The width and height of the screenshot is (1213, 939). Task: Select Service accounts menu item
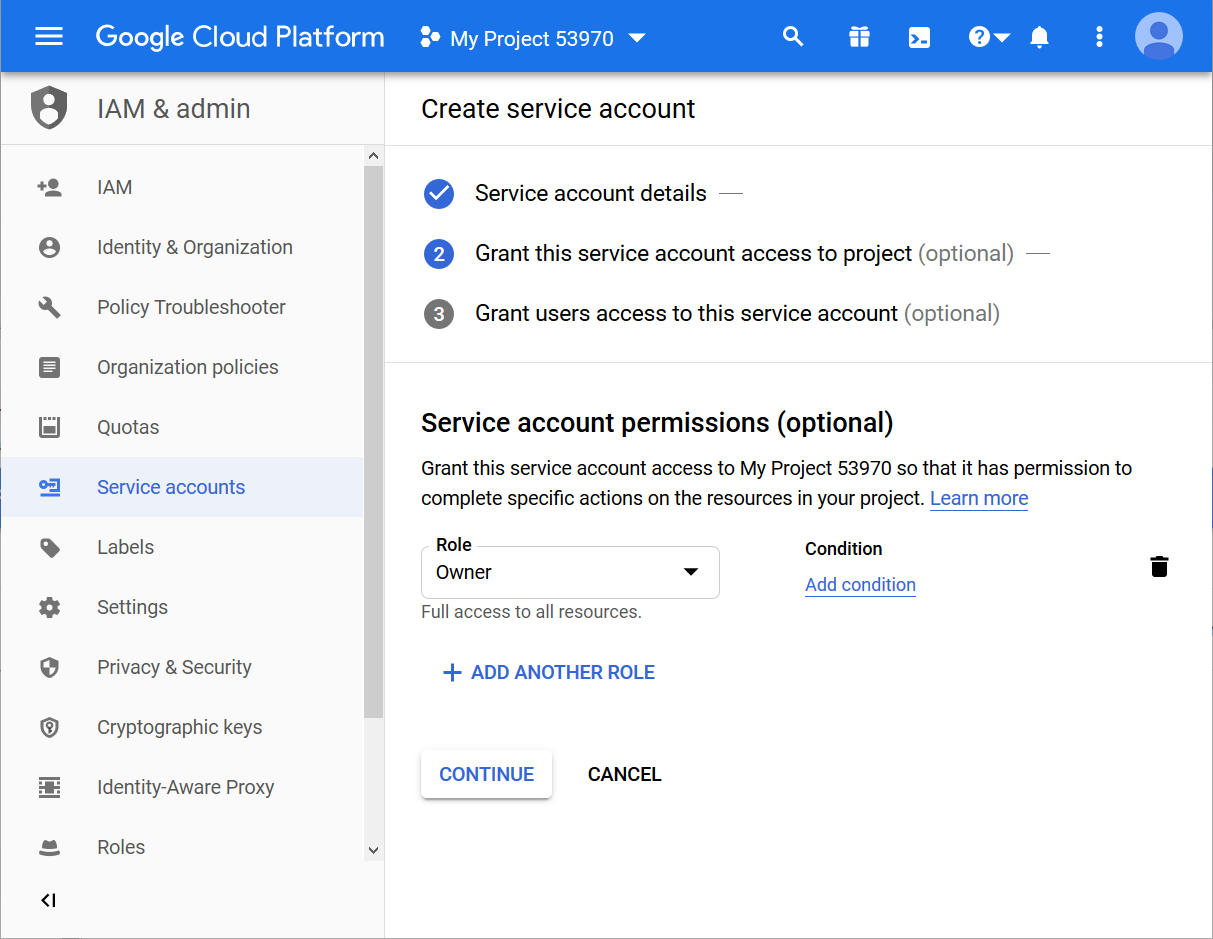point(182,487)
